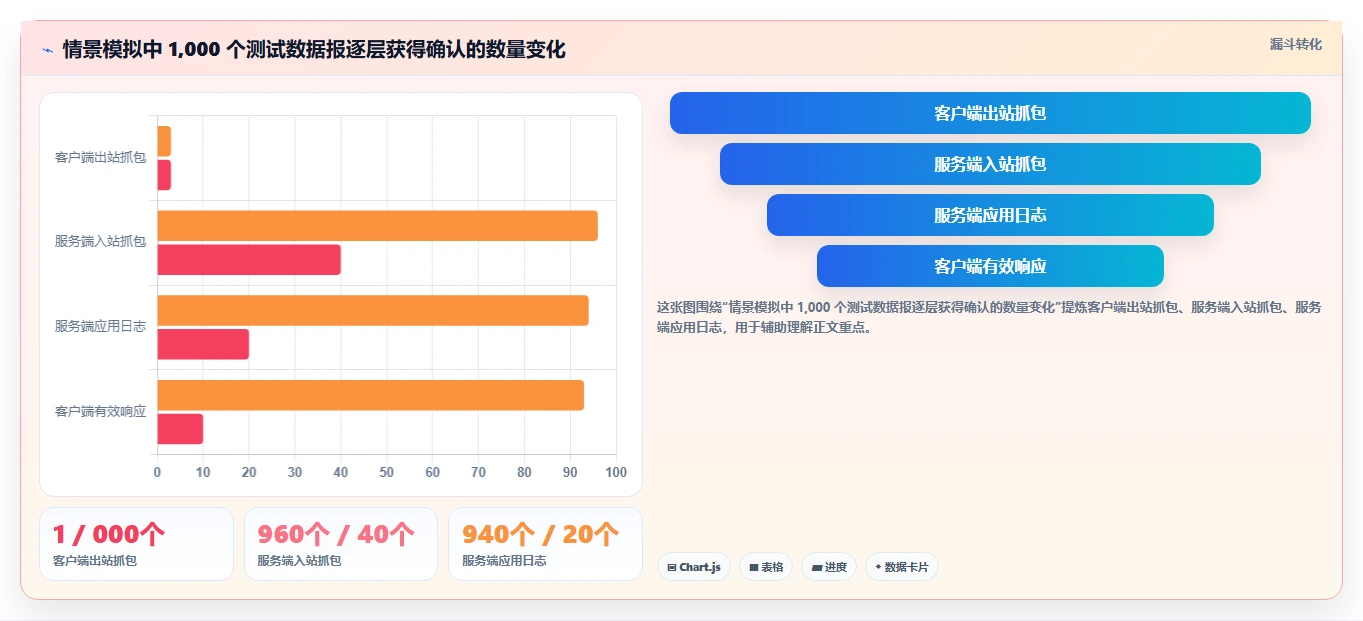
Task: Click the description paragraph below the funnel
Action: [x=989, y=317]
